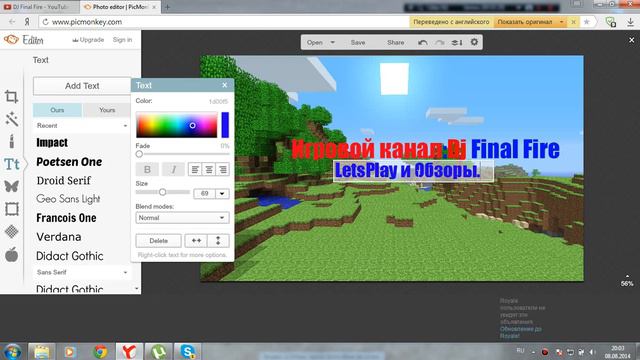Click the PicMonkey Editor logo
Viewport: 640px width, 360px height.
point(24,40)
